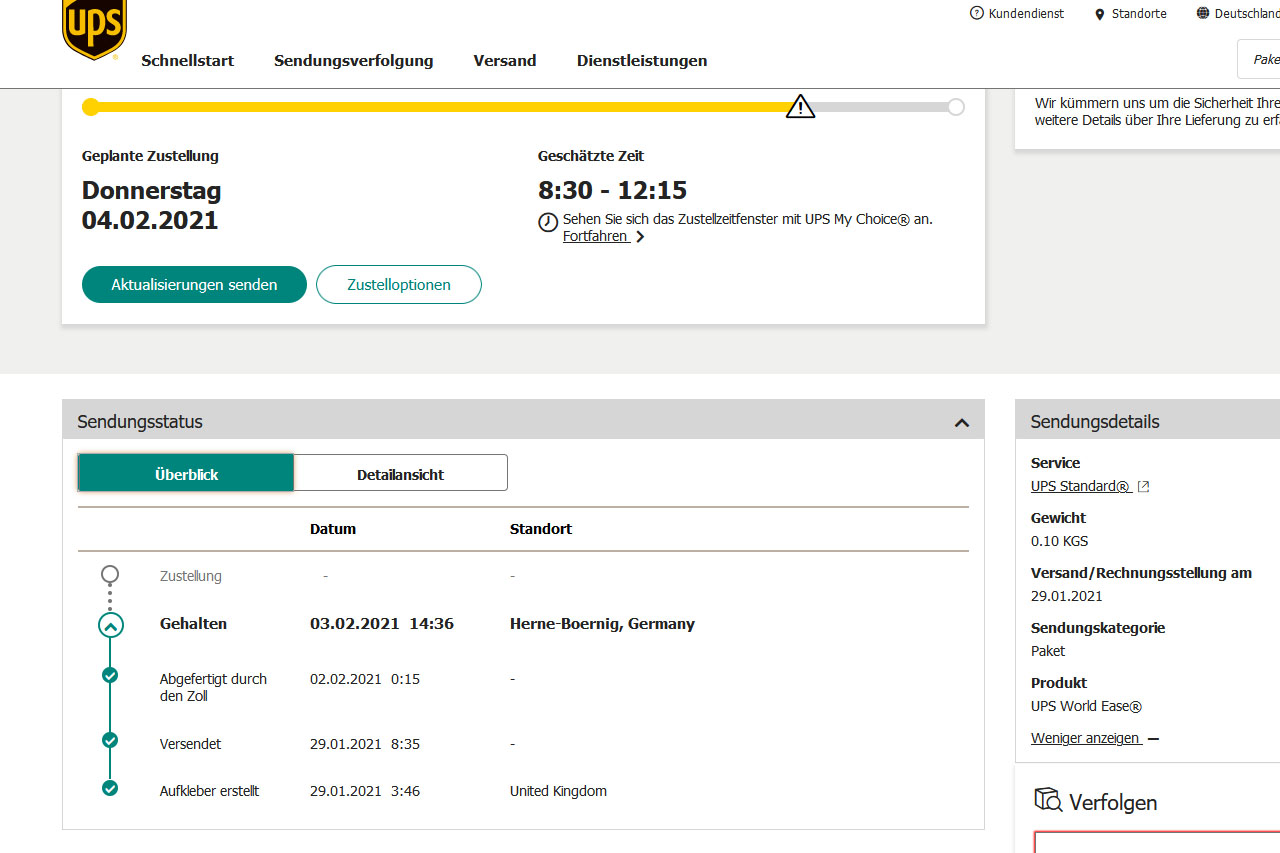
Task: Click the Aufkleber erstellt status label
Action: [x=209, y=791]
